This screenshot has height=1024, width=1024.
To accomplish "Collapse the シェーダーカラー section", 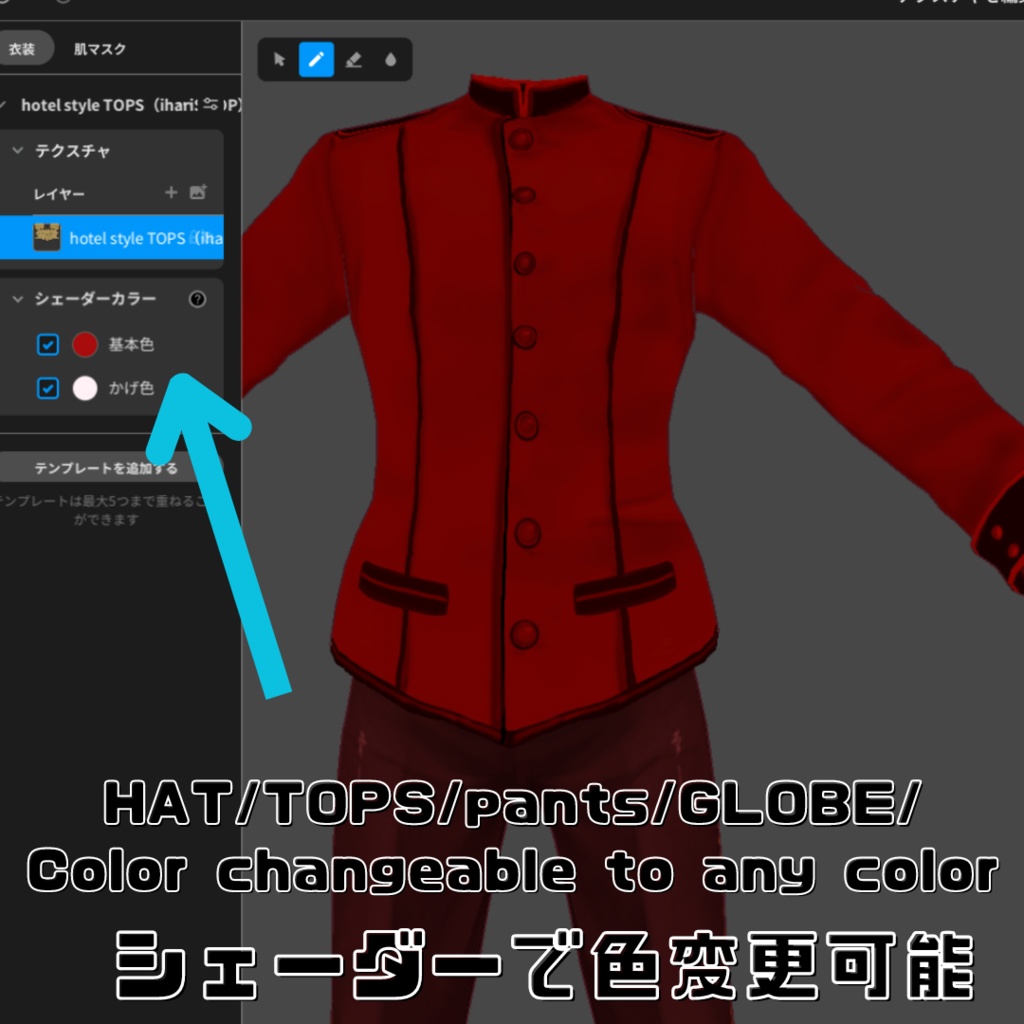I will tap(18, 298).
